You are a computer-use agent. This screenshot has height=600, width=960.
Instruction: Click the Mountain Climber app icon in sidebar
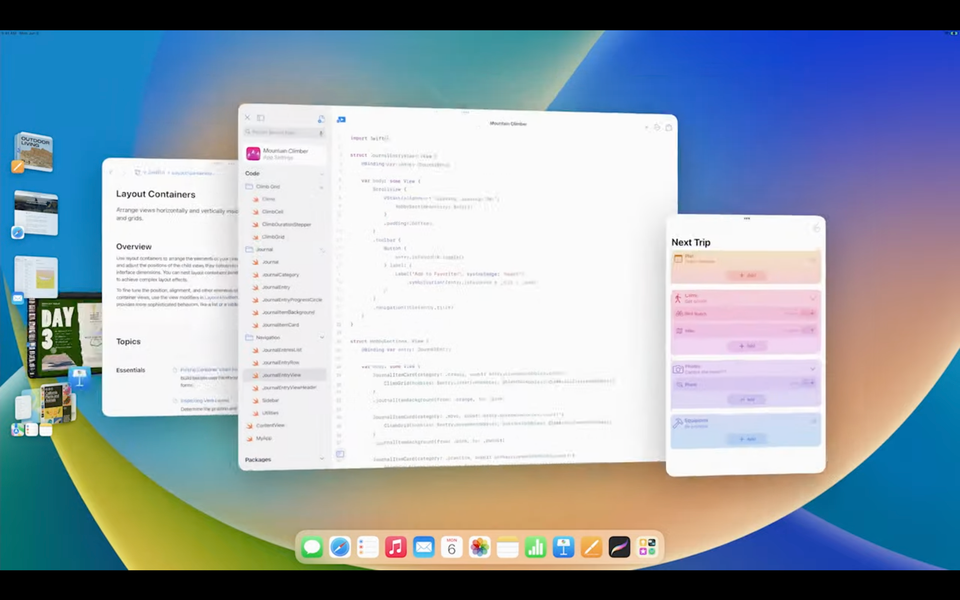point(253,153)
